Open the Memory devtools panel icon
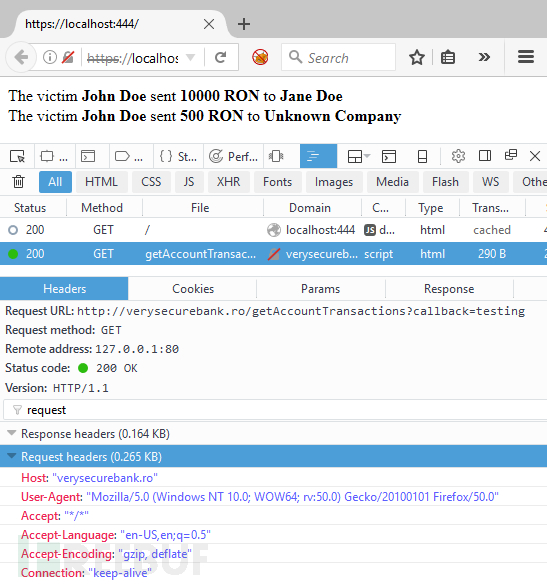Screen dimensions: 547x584 click(x=276, y=156)
